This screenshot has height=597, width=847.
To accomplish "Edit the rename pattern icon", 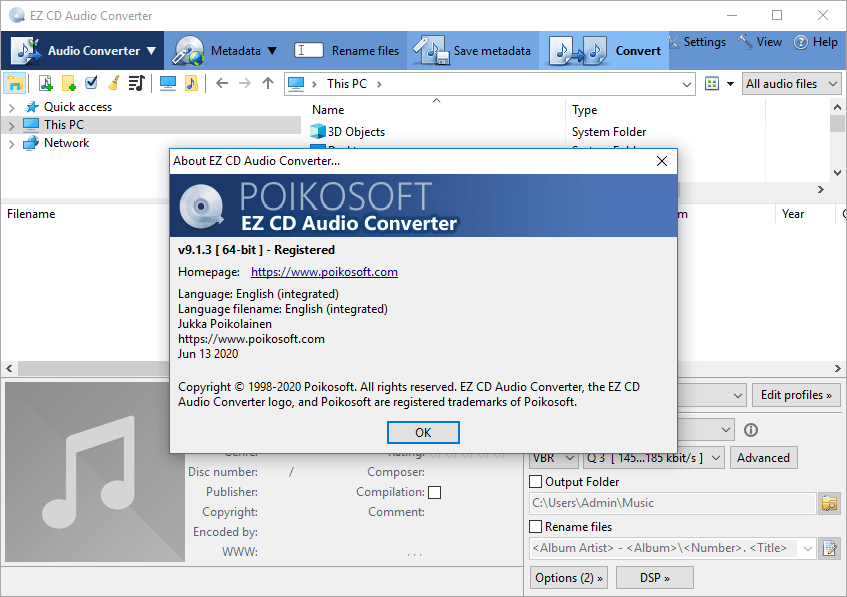I will 829,548.
